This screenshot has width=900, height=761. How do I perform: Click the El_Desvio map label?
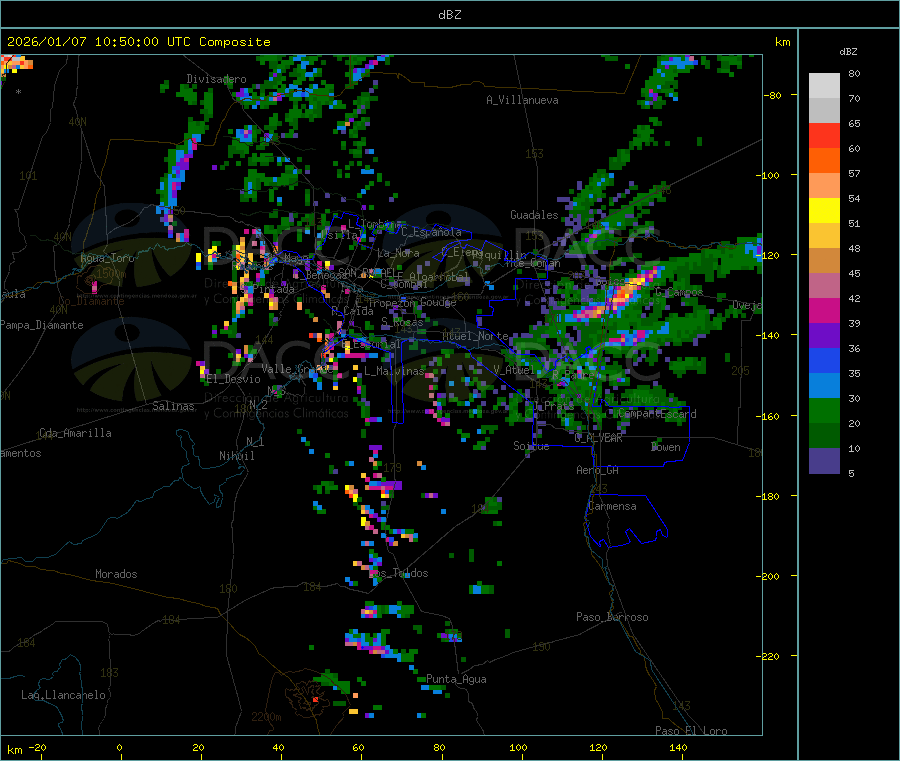pyautogui.click(x=234, y=379)
